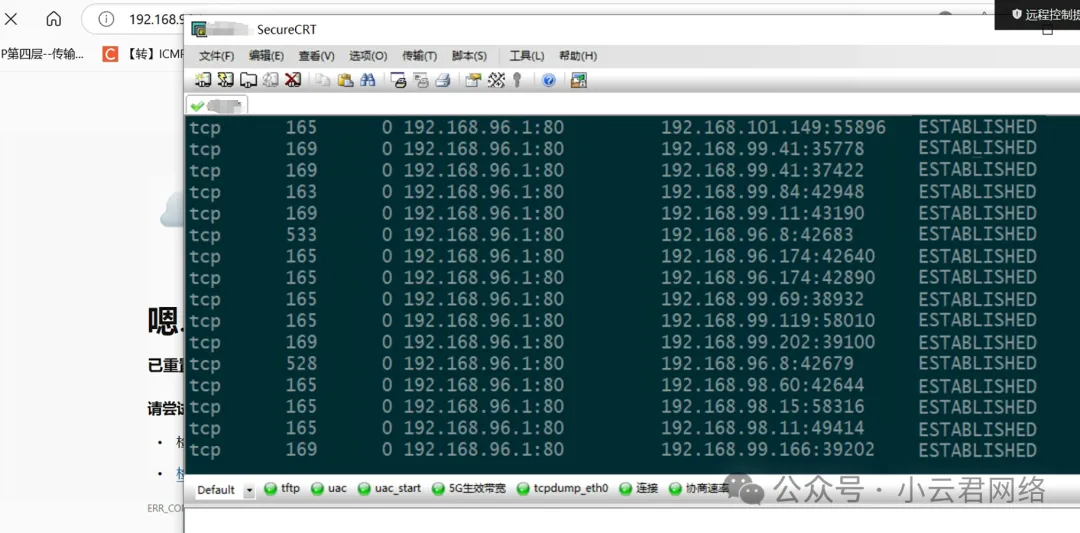Click the uac_start button
Screen dimensions: 1080x533
pos(398,489)
